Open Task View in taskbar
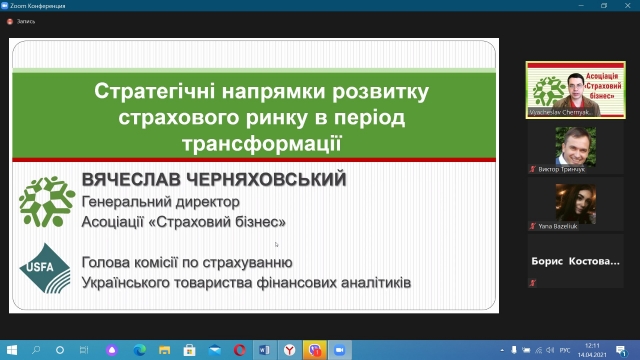Image resolution: width=640 pixels, height=360 pixels. coord(84,350)
